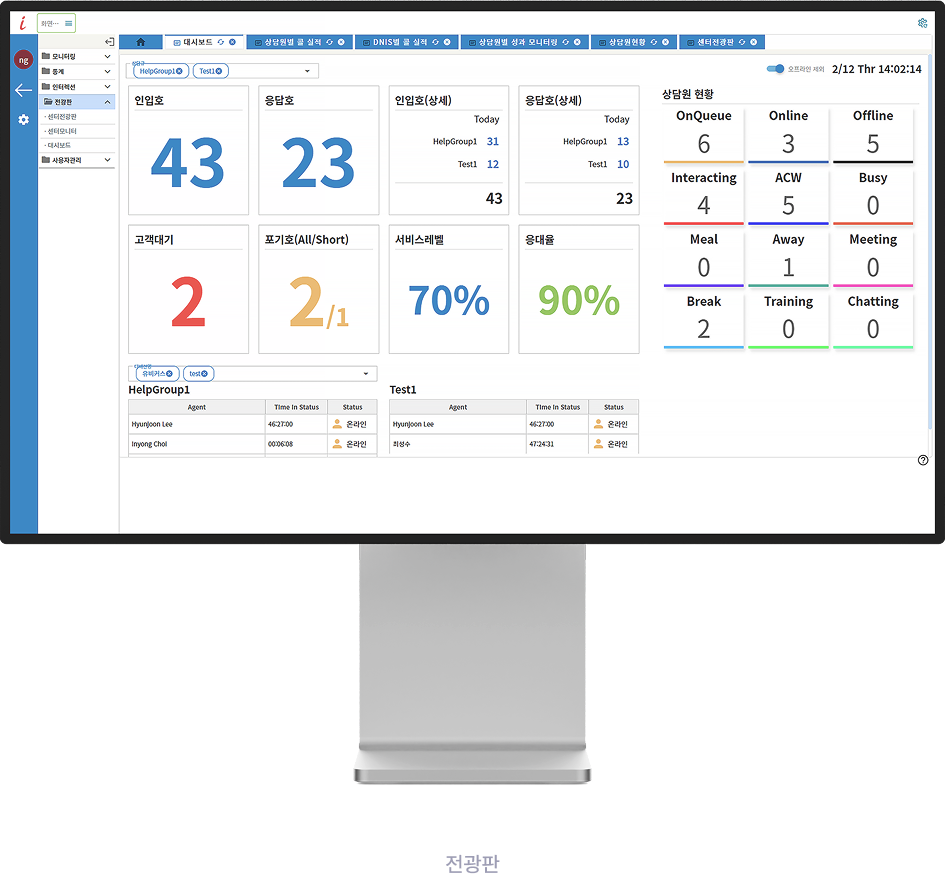The width and height of the screenshot is (945, 881).
Task: Open settings gear in left blue bar
Action: 23,120
